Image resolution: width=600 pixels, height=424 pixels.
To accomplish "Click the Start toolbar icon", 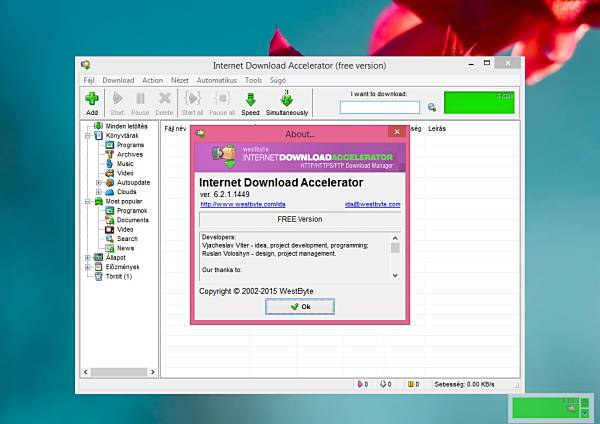I will coord(117,98).
